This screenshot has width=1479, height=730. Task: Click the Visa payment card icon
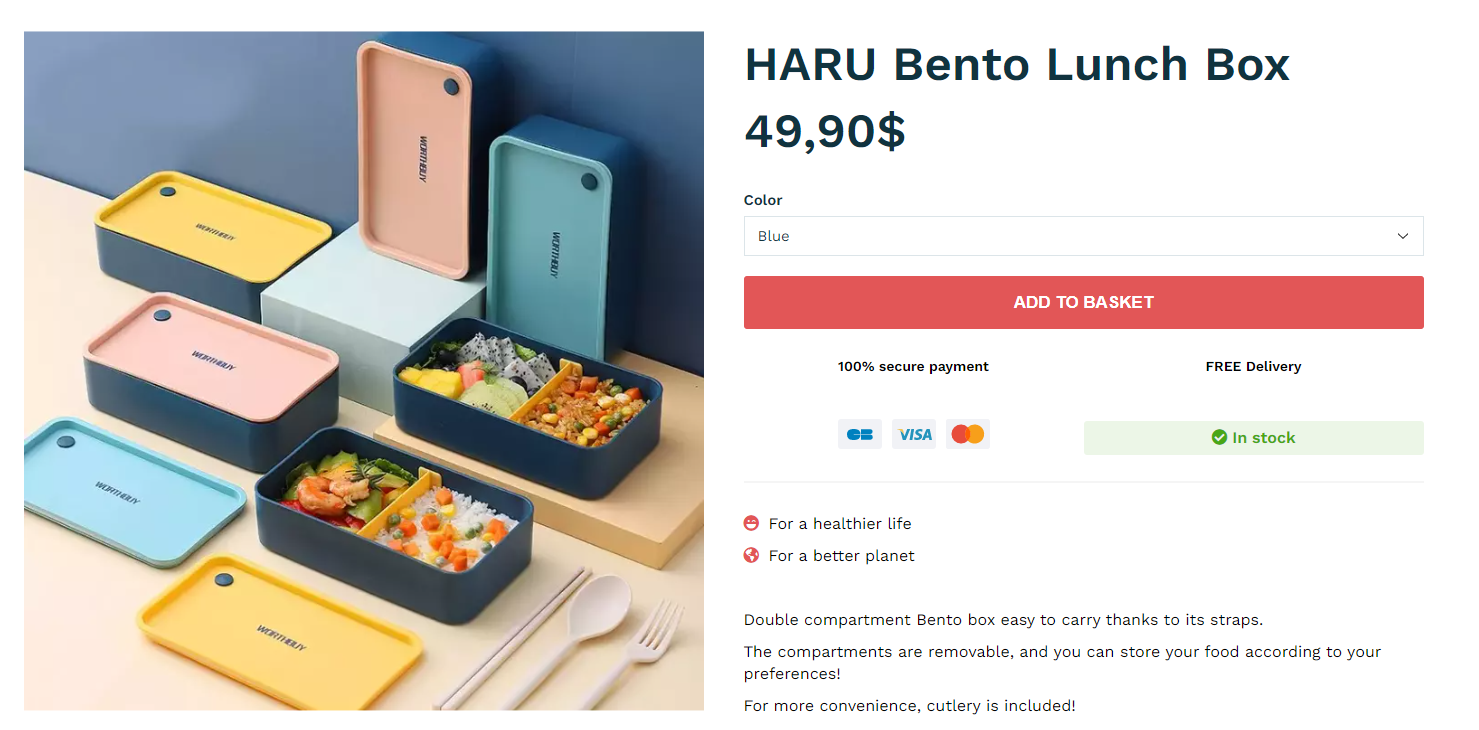[x=914, y=434]
